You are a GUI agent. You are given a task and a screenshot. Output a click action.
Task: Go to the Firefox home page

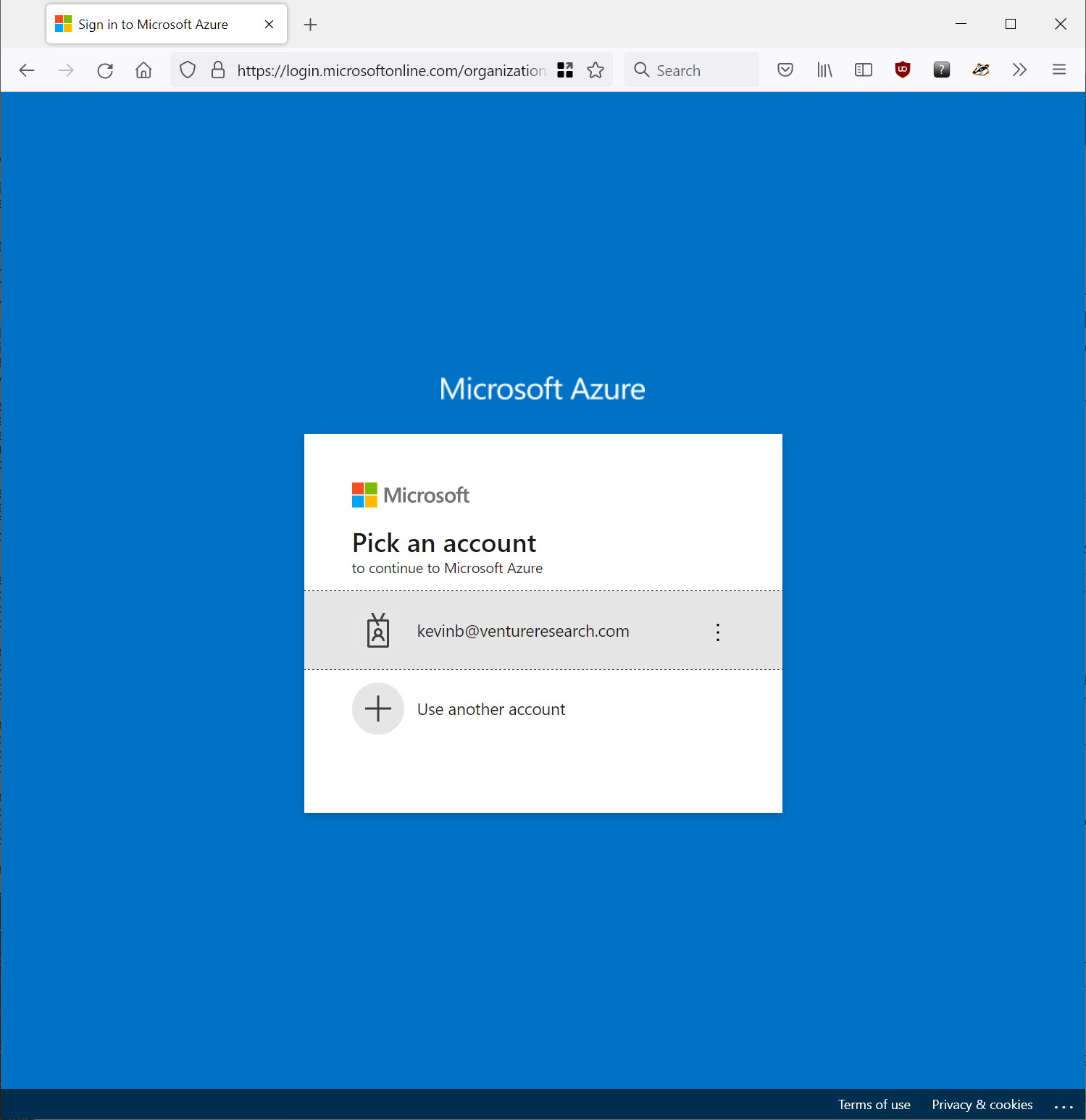tap(143, 70)
